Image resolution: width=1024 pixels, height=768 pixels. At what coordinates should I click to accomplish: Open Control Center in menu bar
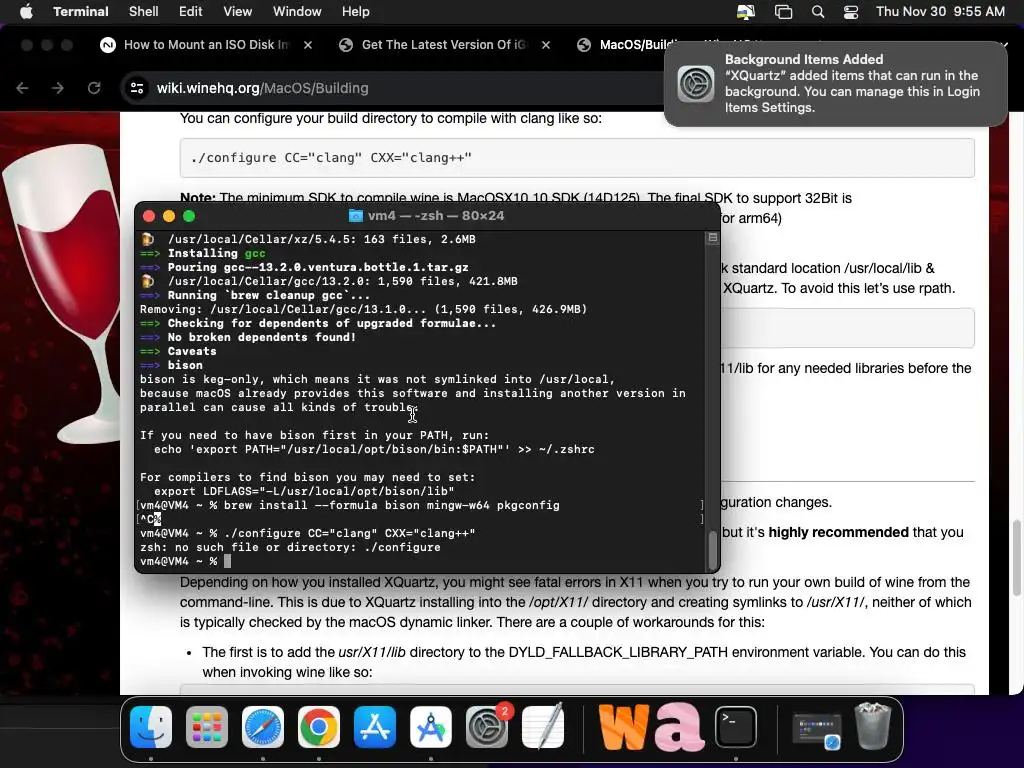coord(851,12)
